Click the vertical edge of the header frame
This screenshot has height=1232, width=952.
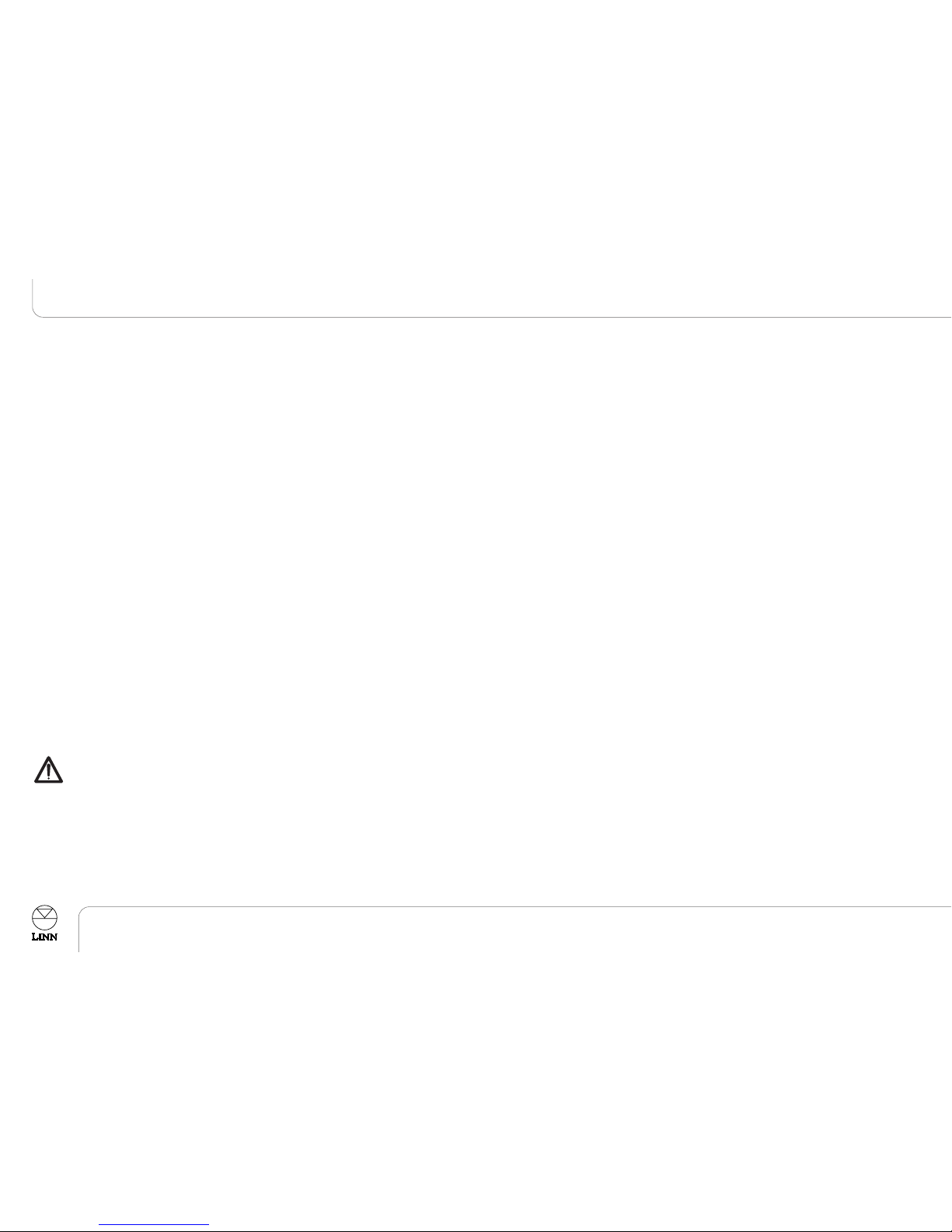click(x=33, y=294)
